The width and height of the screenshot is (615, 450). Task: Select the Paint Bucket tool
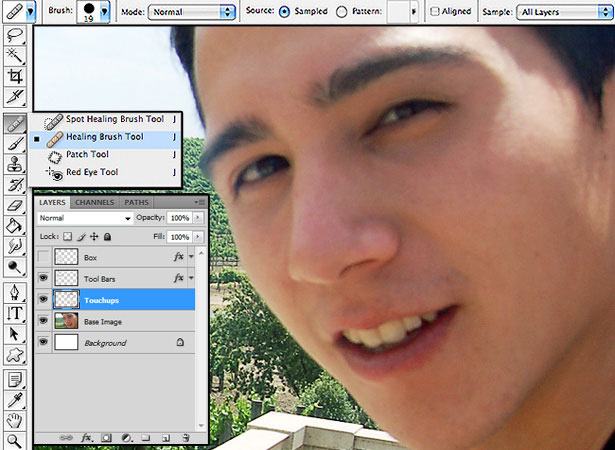click(15, 226)
